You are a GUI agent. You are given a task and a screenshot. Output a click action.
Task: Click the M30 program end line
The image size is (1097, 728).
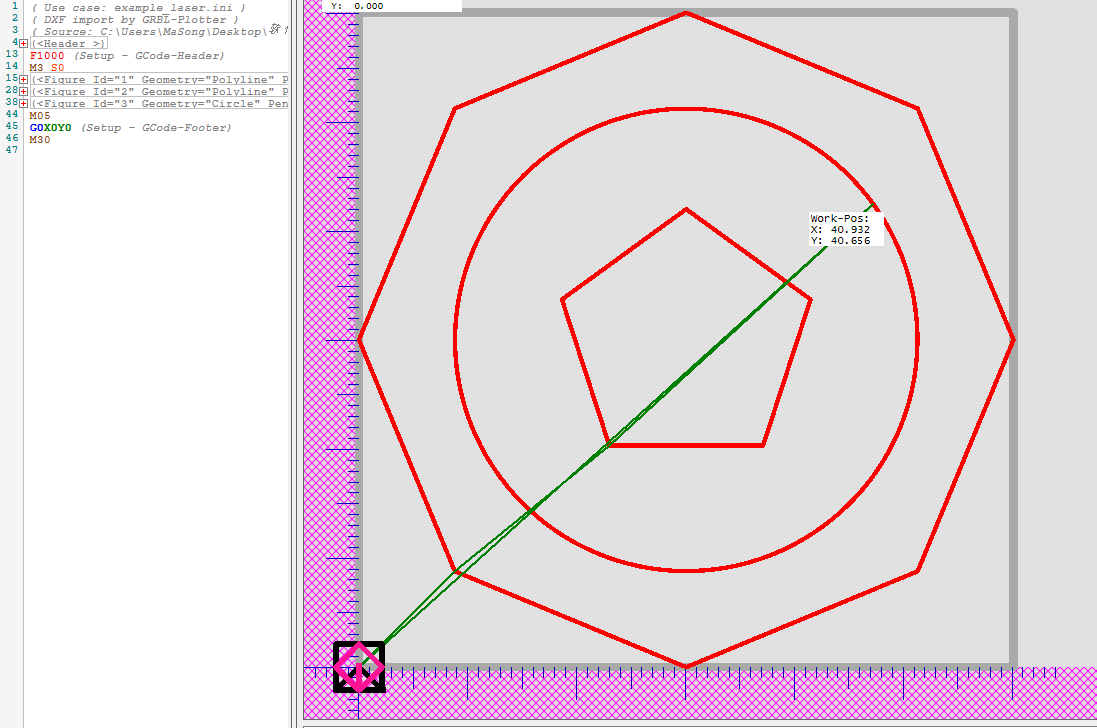click(x=40, y=140)
